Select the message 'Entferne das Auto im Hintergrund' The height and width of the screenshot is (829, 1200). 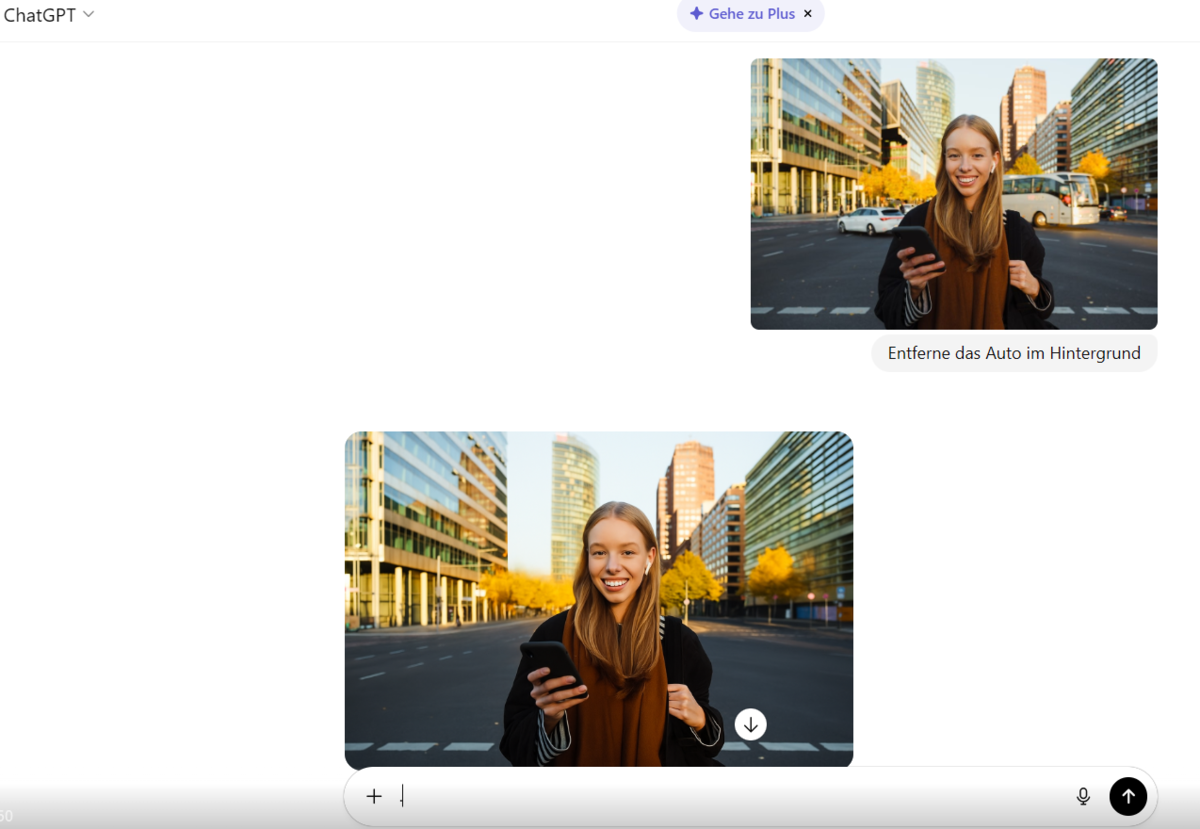coord(1013,353)
